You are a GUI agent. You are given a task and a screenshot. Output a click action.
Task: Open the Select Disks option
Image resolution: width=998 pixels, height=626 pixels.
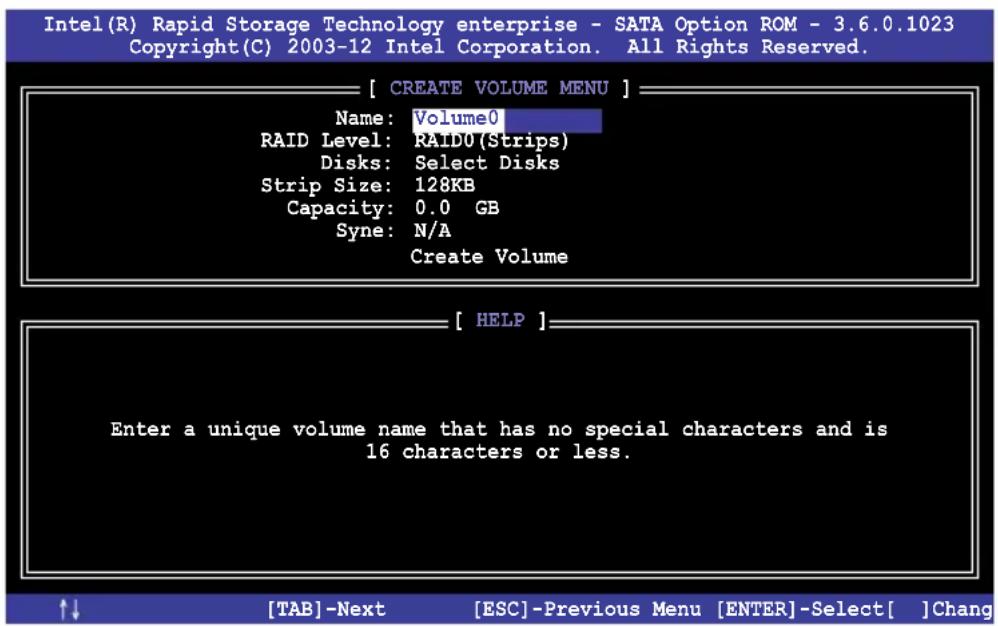487,163
